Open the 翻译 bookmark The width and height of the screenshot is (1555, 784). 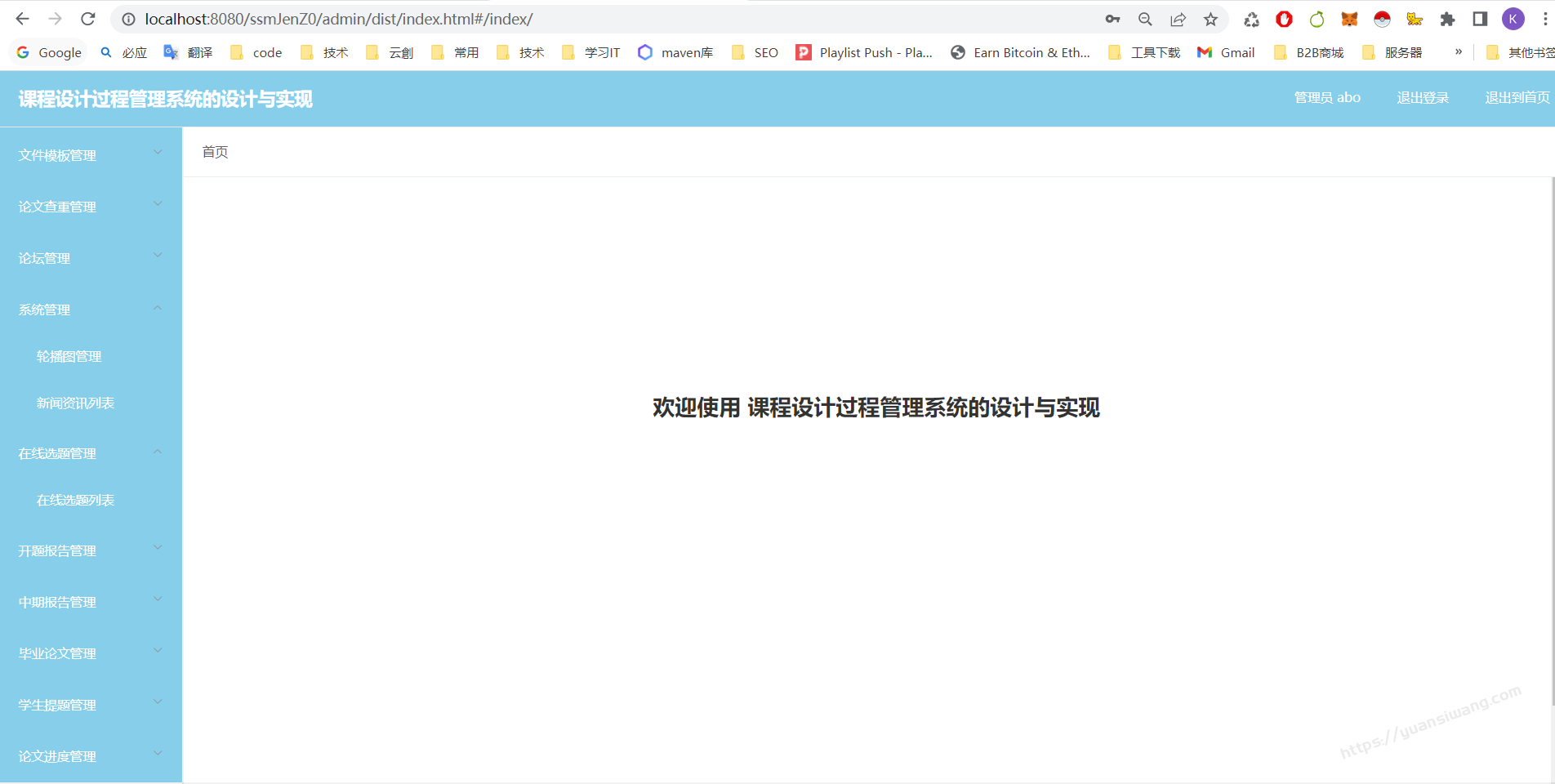point(189,52)
